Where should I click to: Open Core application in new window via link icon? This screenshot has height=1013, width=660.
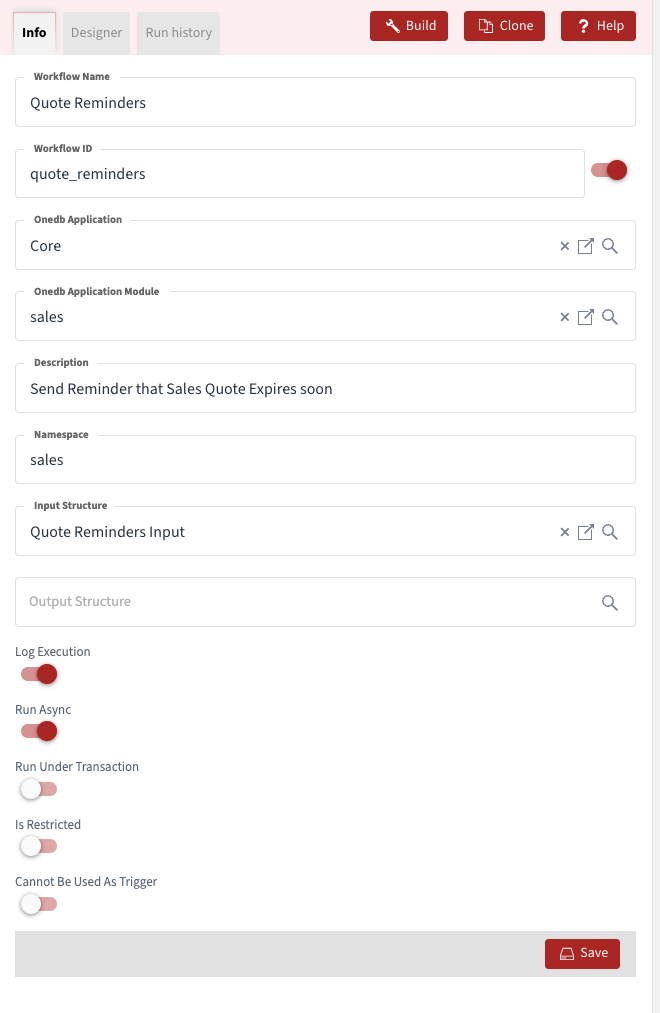click(586, 245)
